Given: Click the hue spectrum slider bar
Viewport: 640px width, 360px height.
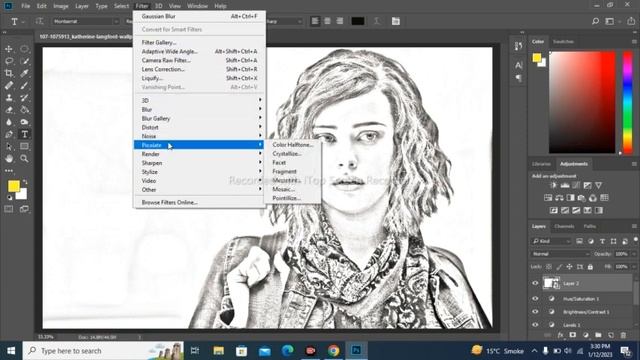Looking at the screenshot, I should tap(628, 102).
